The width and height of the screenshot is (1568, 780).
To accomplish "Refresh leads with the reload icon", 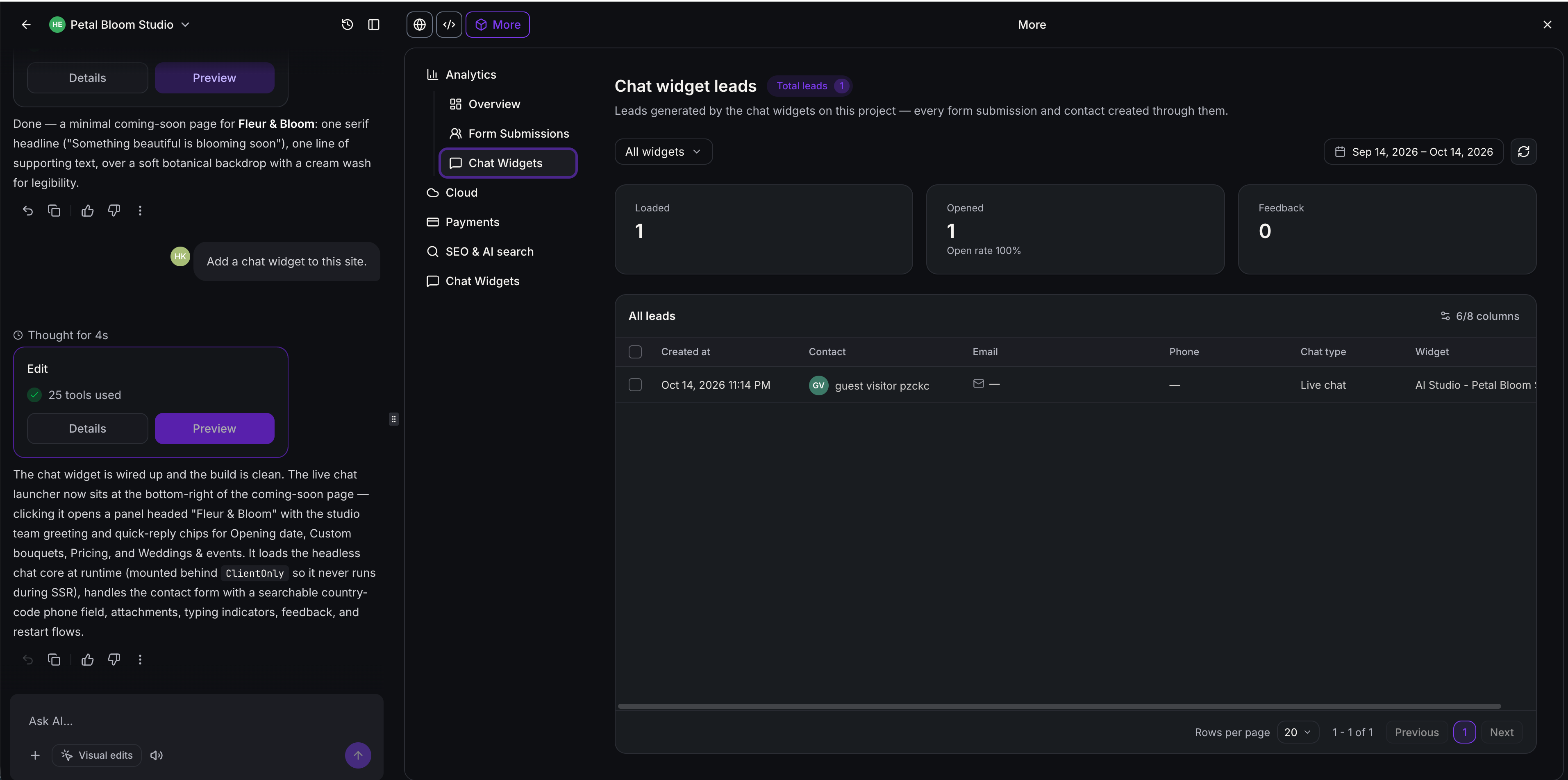I will 1523,152.
